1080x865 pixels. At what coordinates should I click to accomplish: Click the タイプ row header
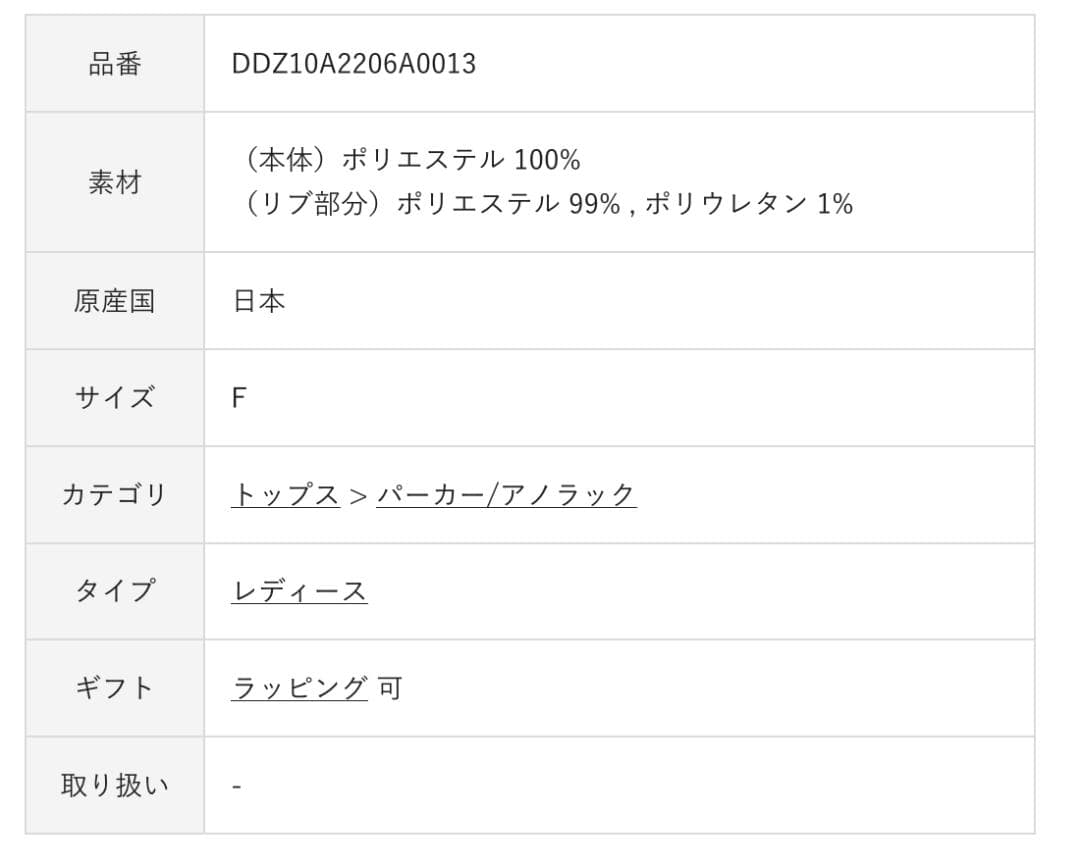click(115, 588)
